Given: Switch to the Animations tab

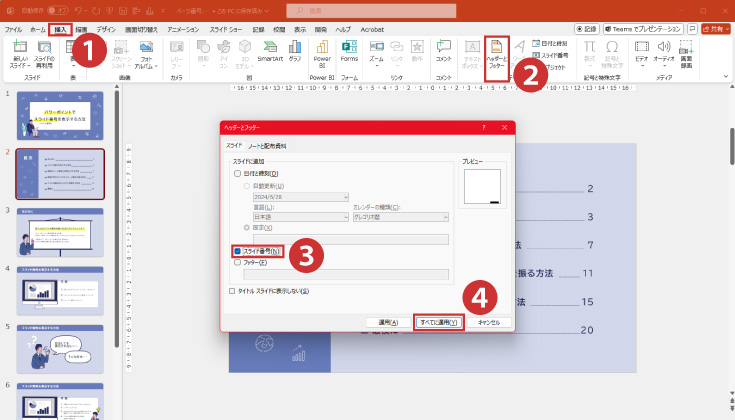Looking at the screenshot, I should 183,30.
